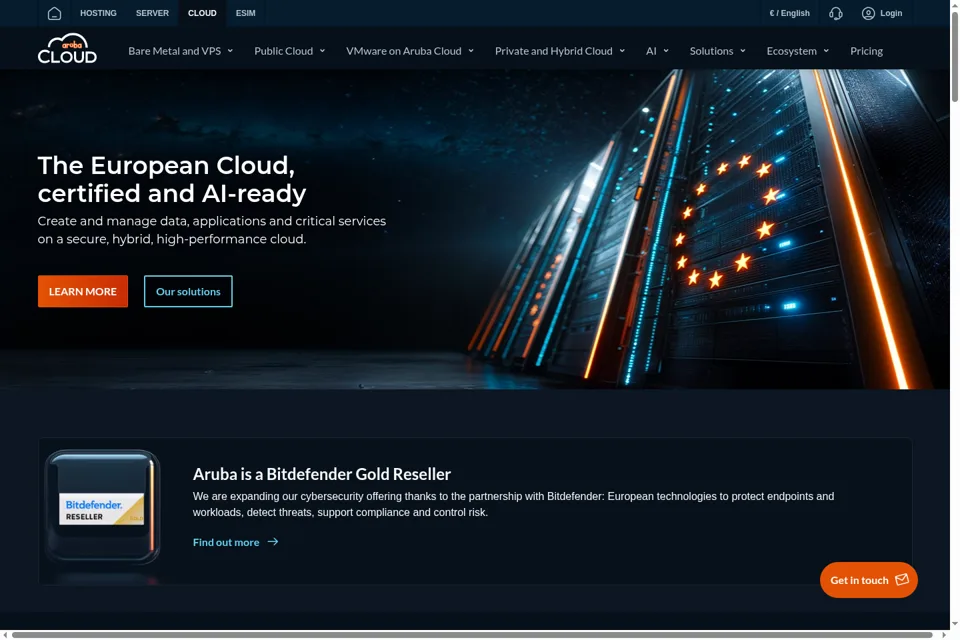Click the LEARN MORE button
The width and height of the screenshot is (960, 640).
[83, 291]
